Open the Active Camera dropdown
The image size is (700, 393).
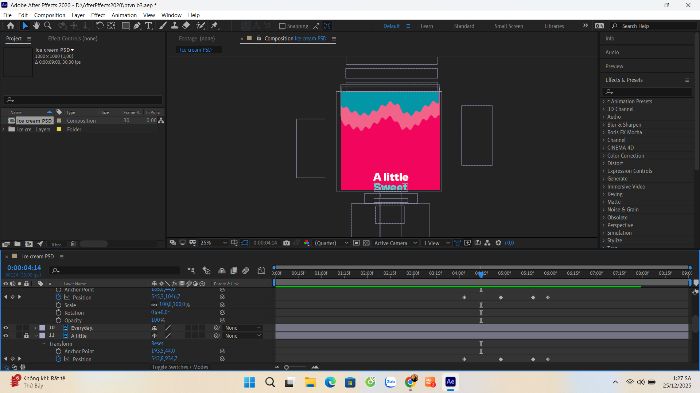point(396,243)
